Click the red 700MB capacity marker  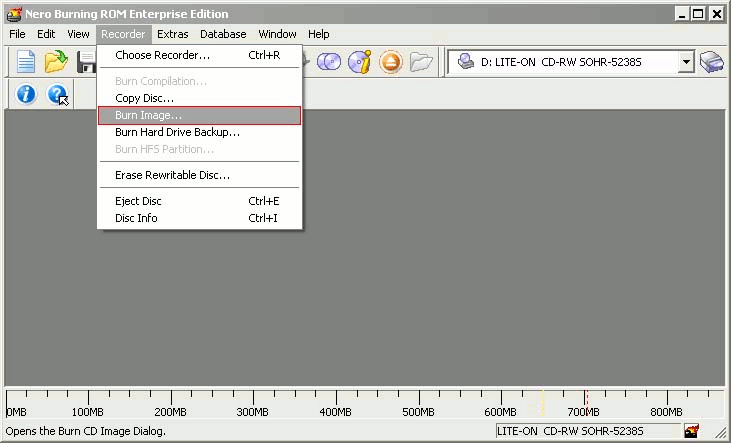tap(587, 403)
